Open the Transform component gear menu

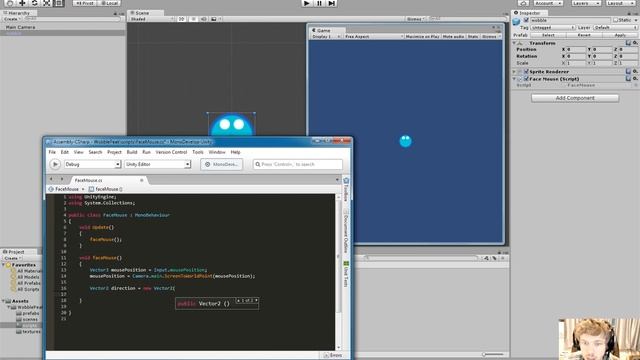click(635, 43)
